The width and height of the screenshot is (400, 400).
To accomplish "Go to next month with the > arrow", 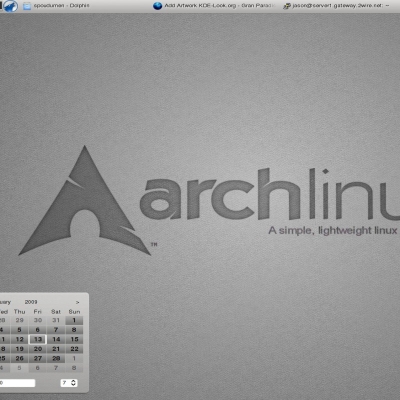I will coord(77,302).
